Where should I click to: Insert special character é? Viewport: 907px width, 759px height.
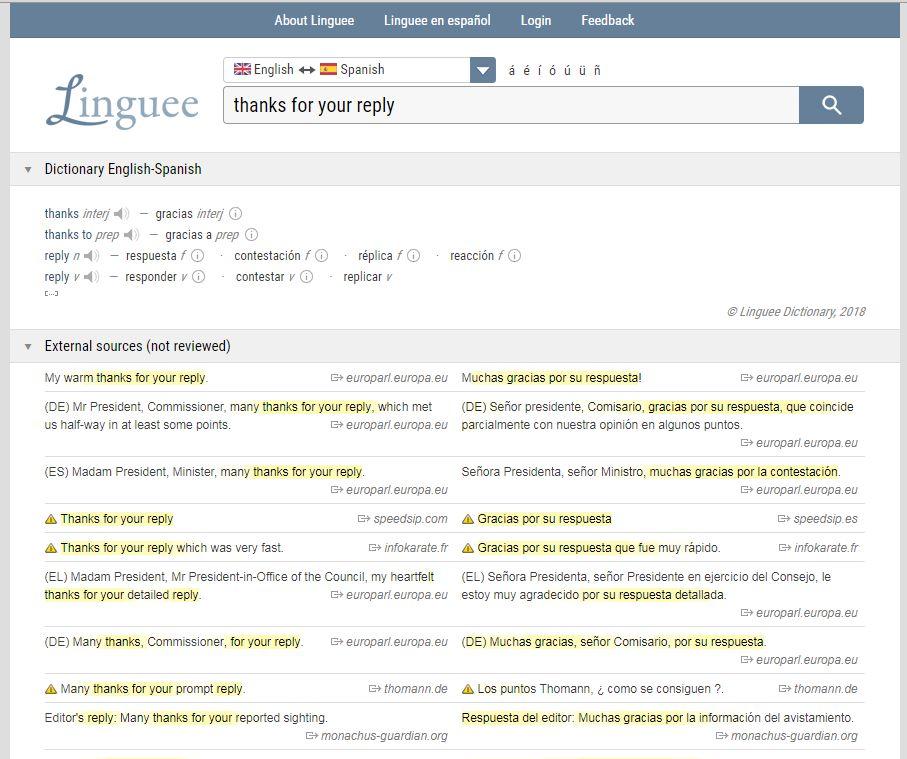[526, 71]
